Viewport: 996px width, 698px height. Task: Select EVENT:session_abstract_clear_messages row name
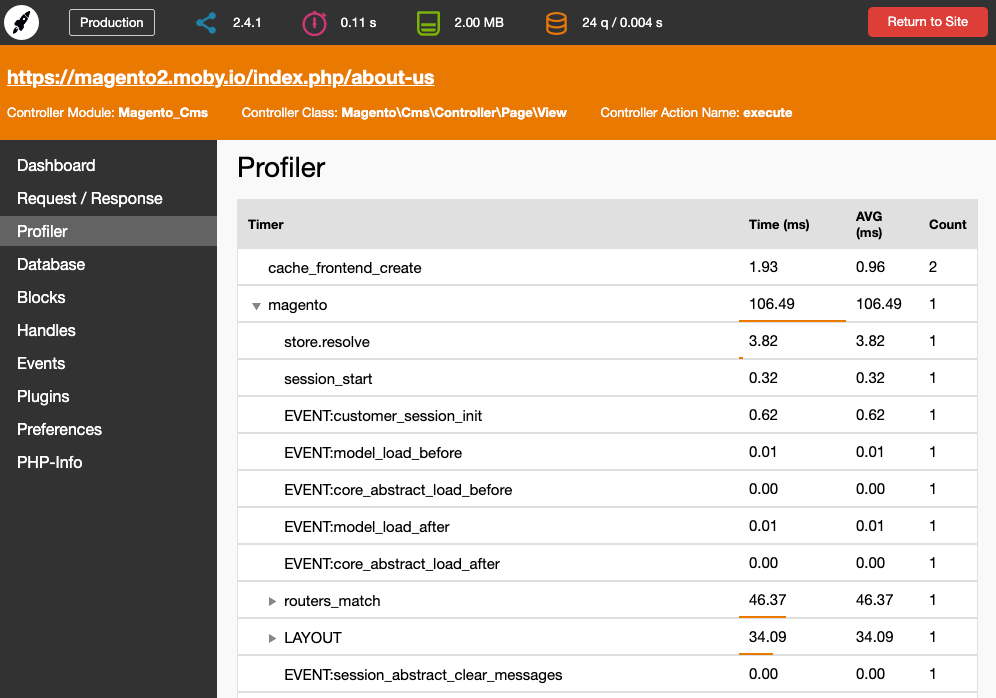(x=423, y=675)
